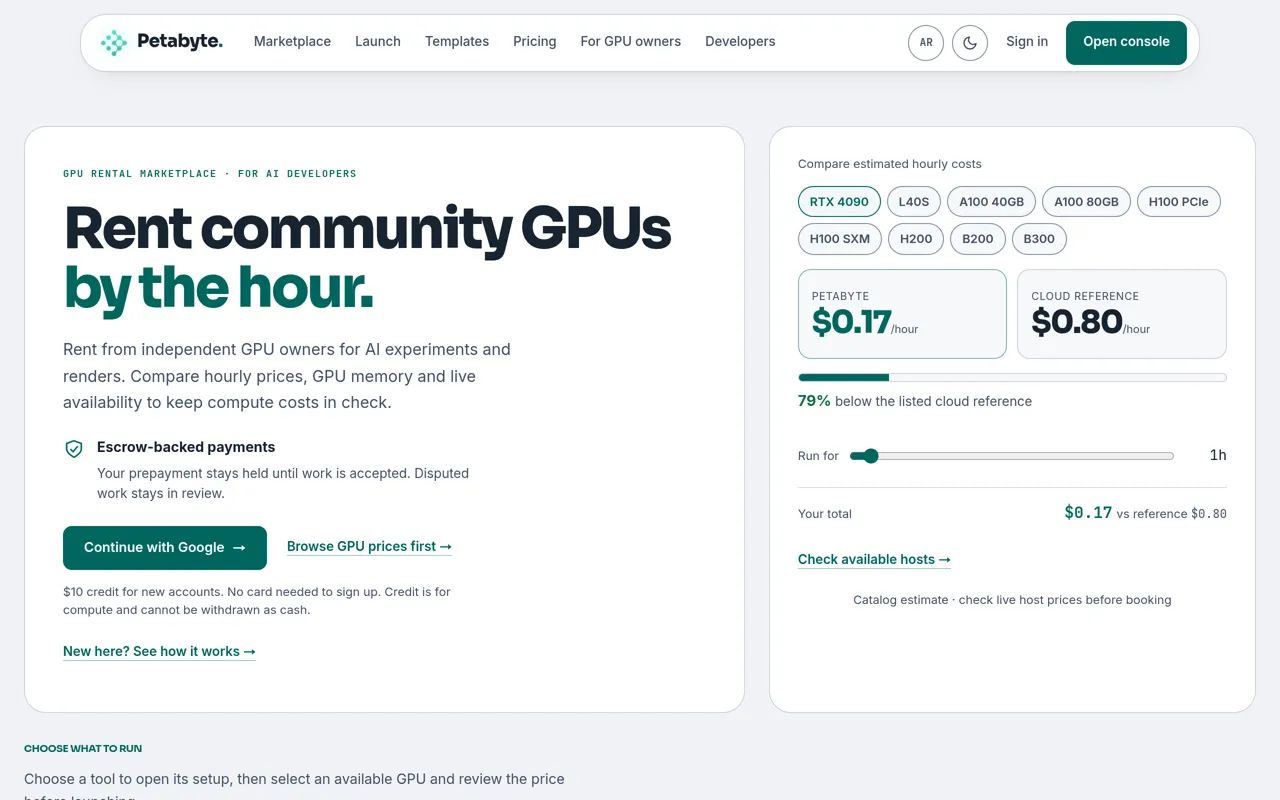Select the A100 40GB chip
This screenshot has width=1280, height=800.
tap(992, 202)
